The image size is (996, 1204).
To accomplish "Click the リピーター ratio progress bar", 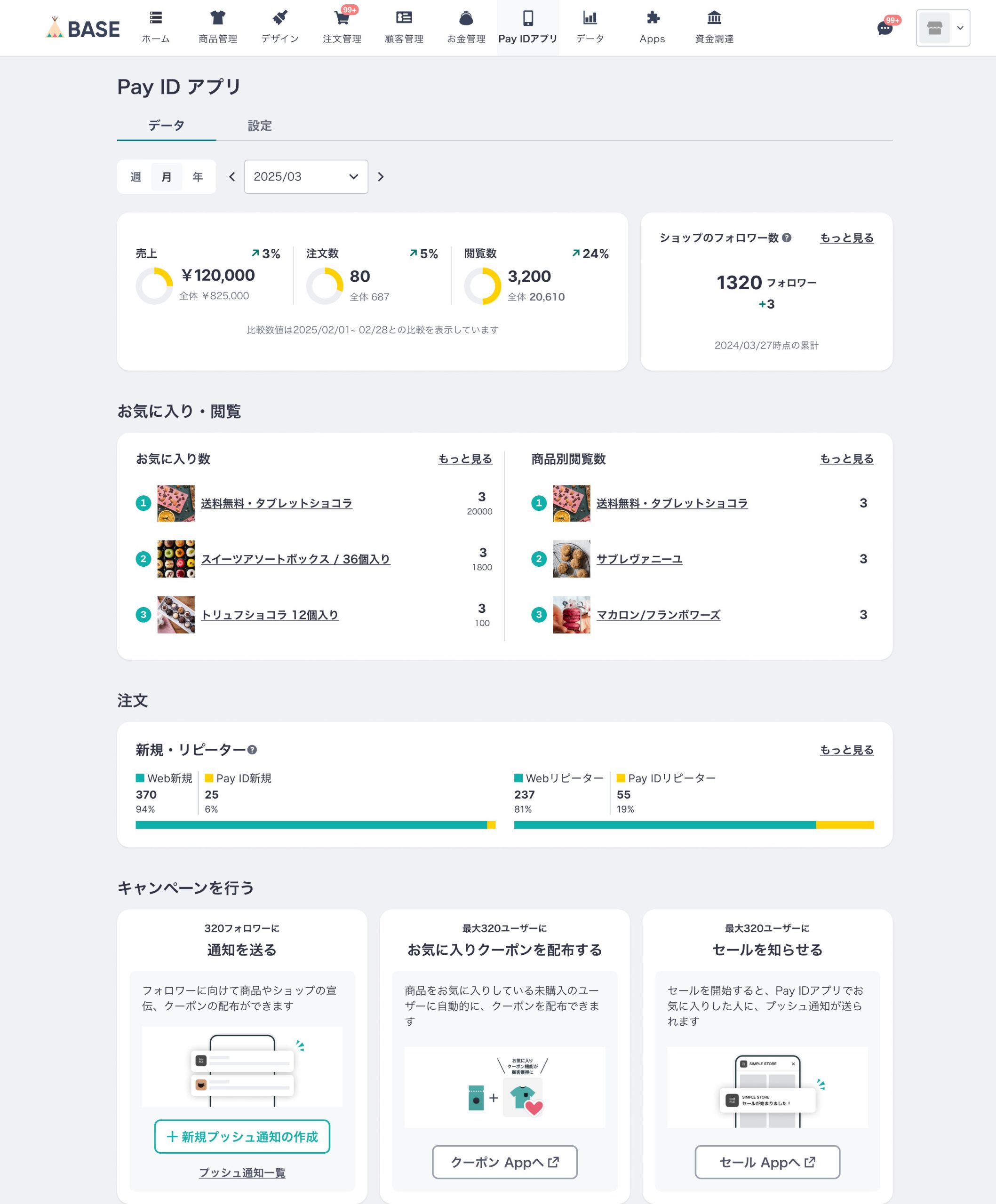I will 694,825.
